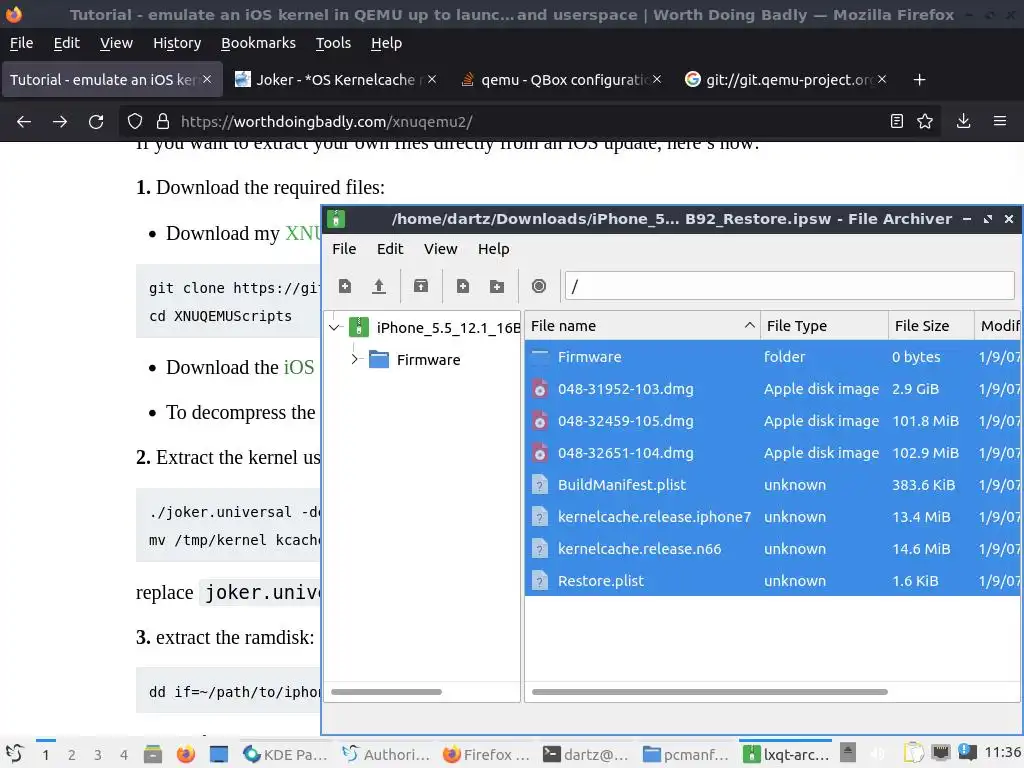Click the tracking protection shield icon
Viewport: 1024px width, 768px height.
point(135,121)
